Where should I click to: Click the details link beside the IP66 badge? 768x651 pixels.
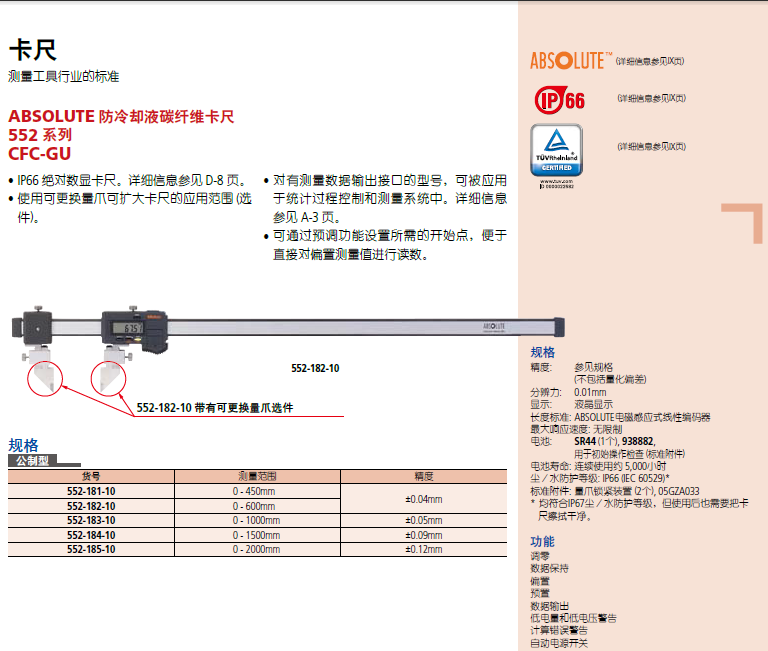click(x=650, y=98)
